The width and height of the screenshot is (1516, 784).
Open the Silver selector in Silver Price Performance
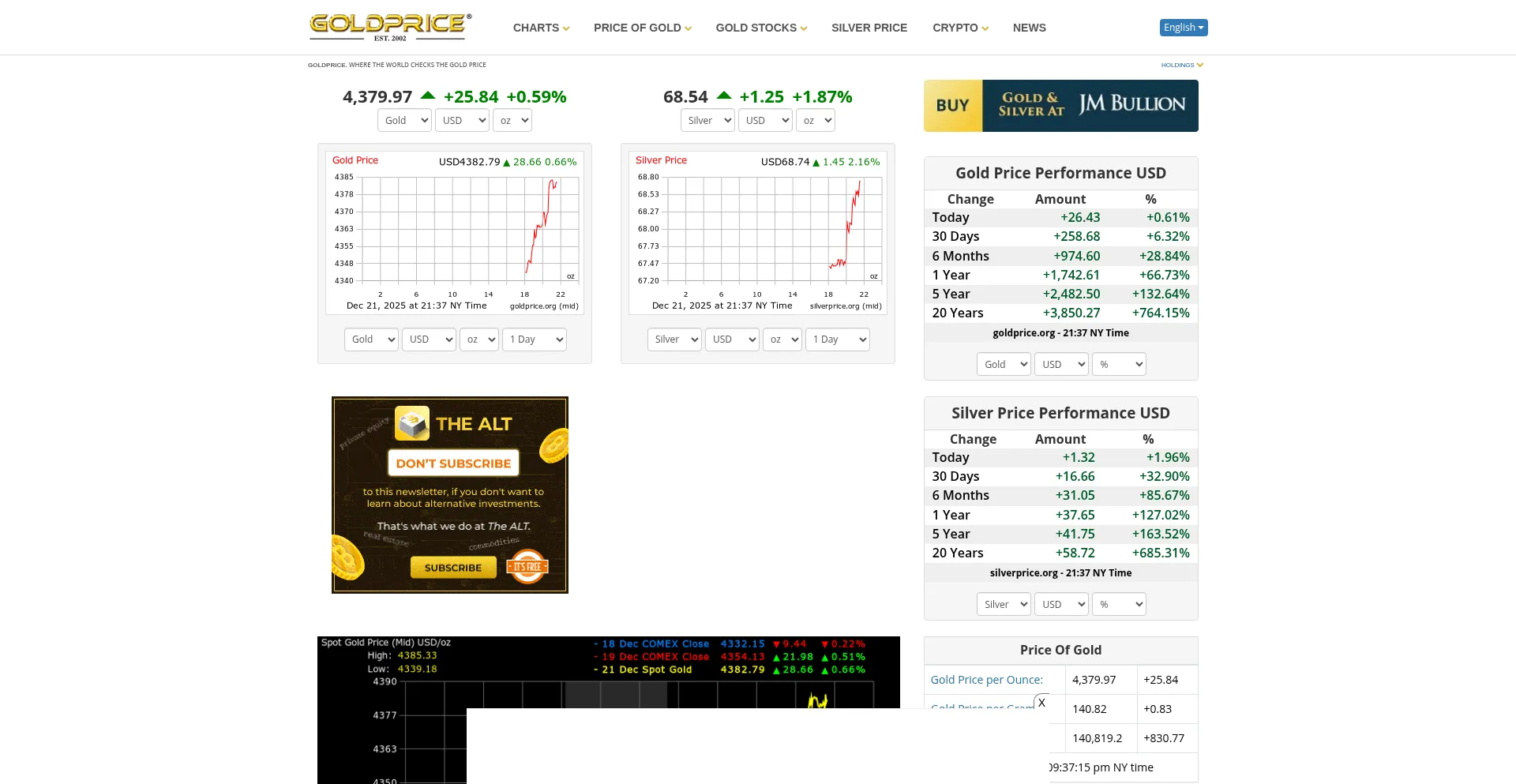[x=1004, y=604]
